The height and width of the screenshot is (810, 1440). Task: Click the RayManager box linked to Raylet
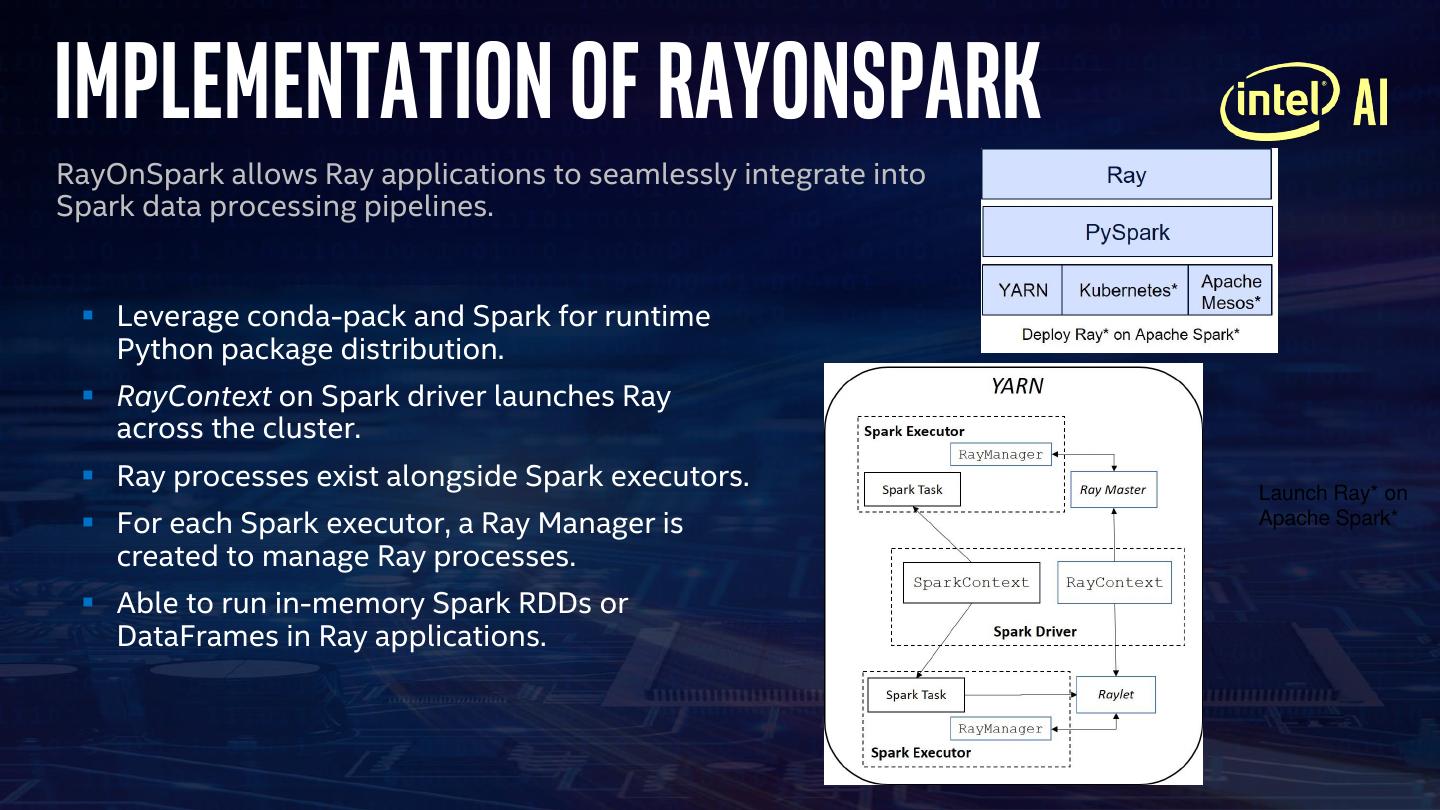(x=1000, y=729)
